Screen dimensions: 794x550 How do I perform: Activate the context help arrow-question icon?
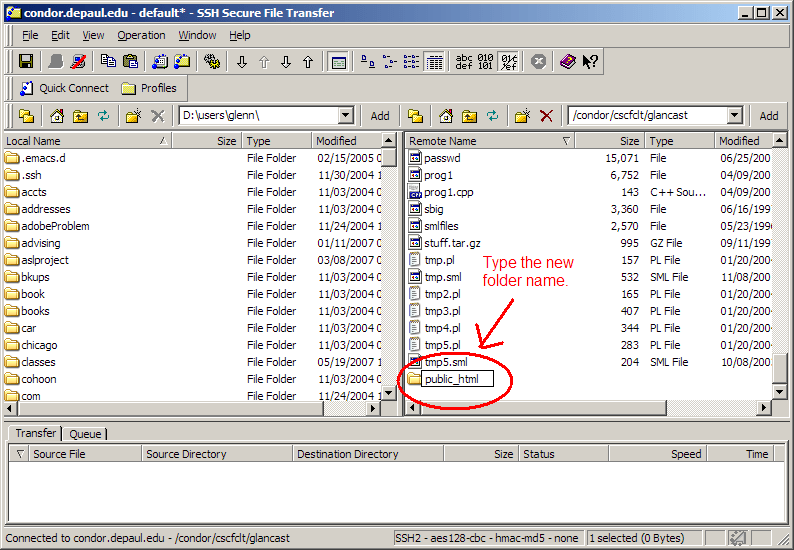pos(590,62)
